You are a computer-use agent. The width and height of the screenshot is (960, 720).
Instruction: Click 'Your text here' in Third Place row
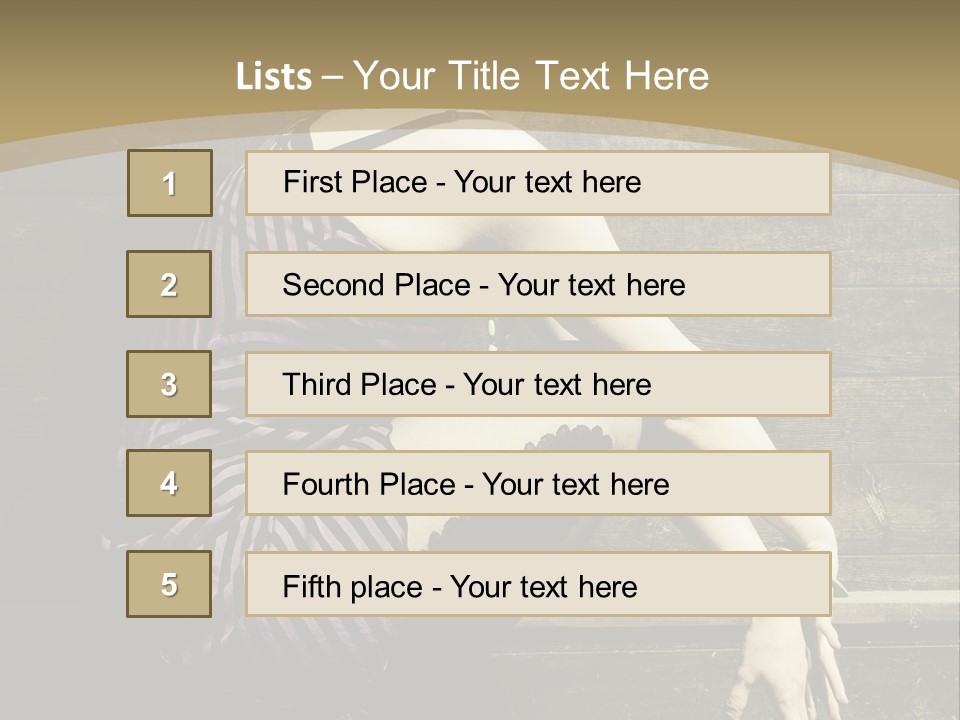tap(557, 384)
